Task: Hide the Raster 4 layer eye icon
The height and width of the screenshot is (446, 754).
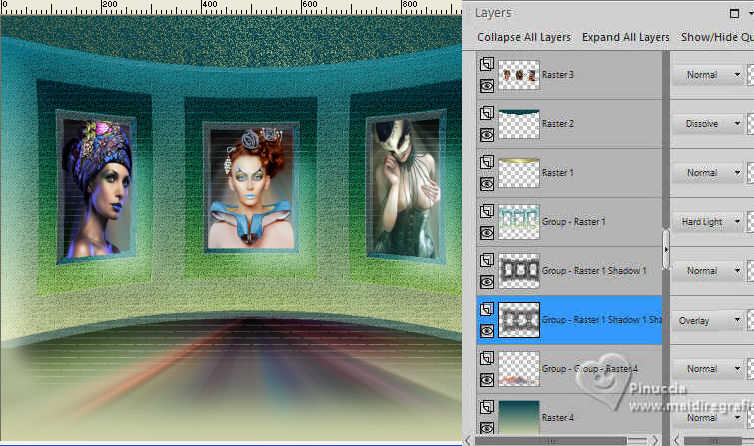Action: point(487,428)
